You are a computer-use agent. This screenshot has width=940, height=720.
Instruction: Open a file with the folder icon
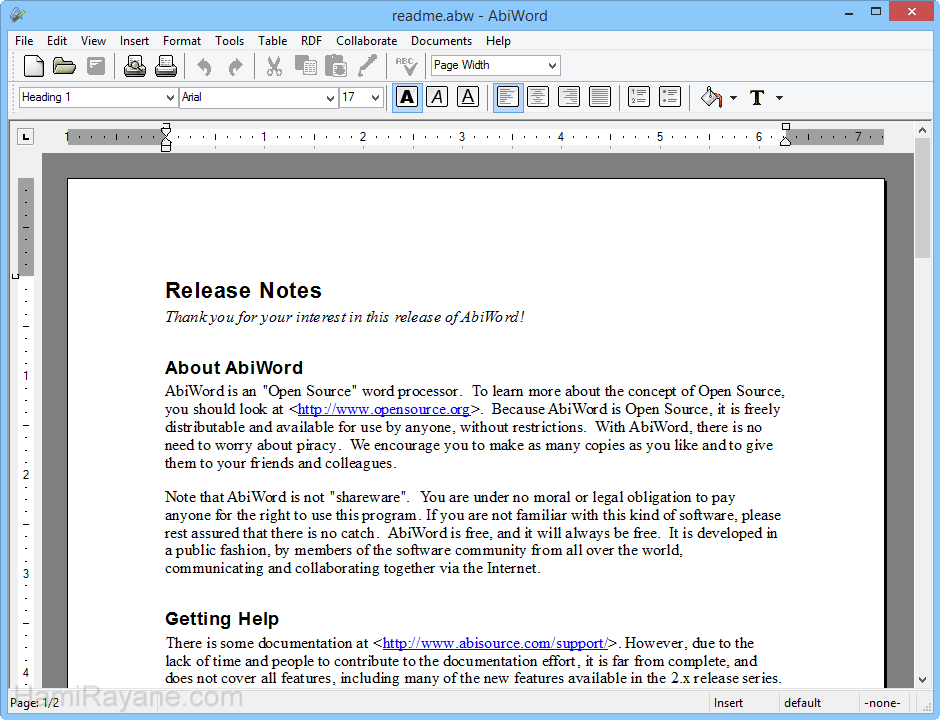pos(64,65)
